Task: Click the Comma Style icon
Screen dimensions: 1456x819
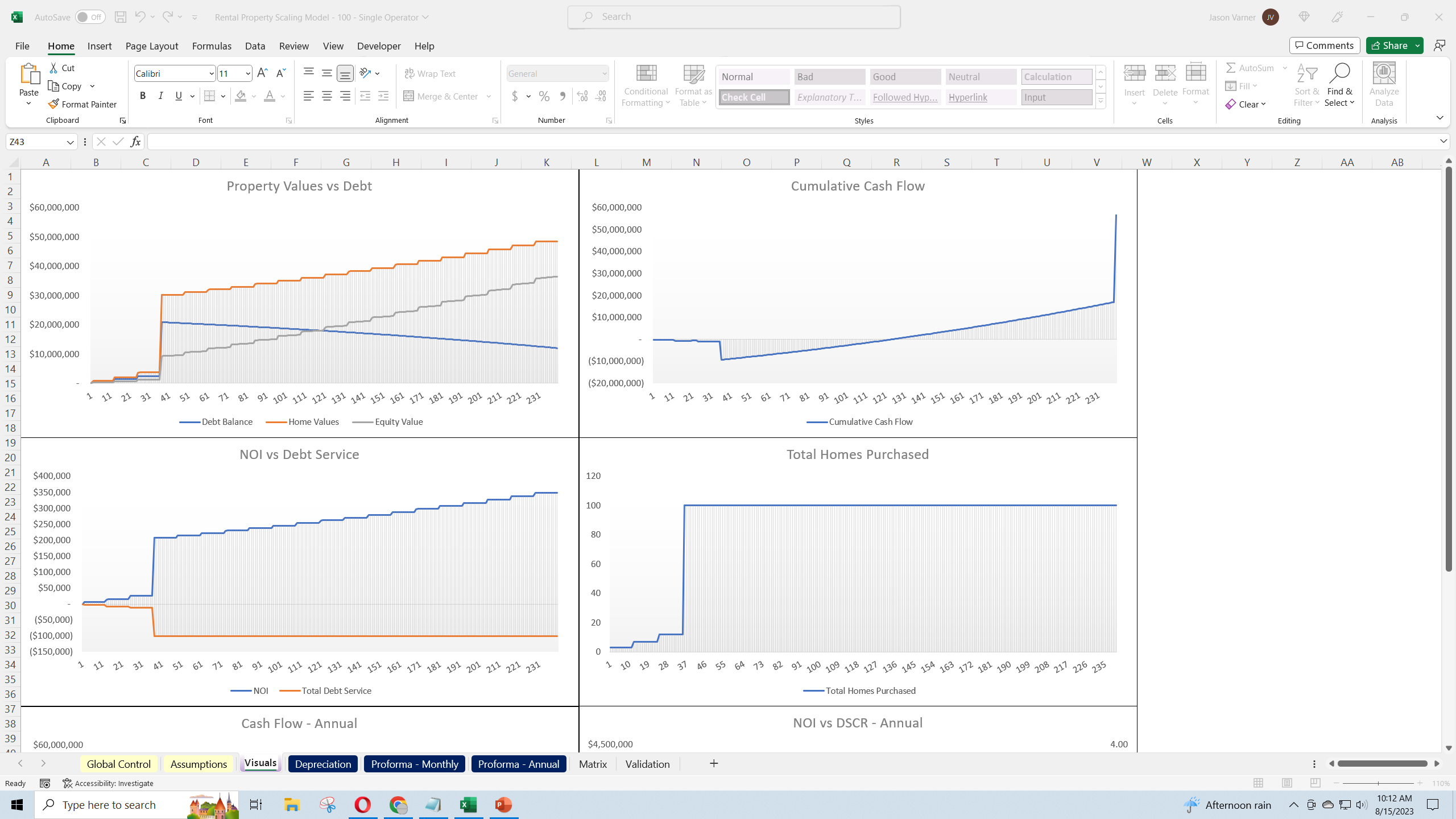Action: coord(562,96)
